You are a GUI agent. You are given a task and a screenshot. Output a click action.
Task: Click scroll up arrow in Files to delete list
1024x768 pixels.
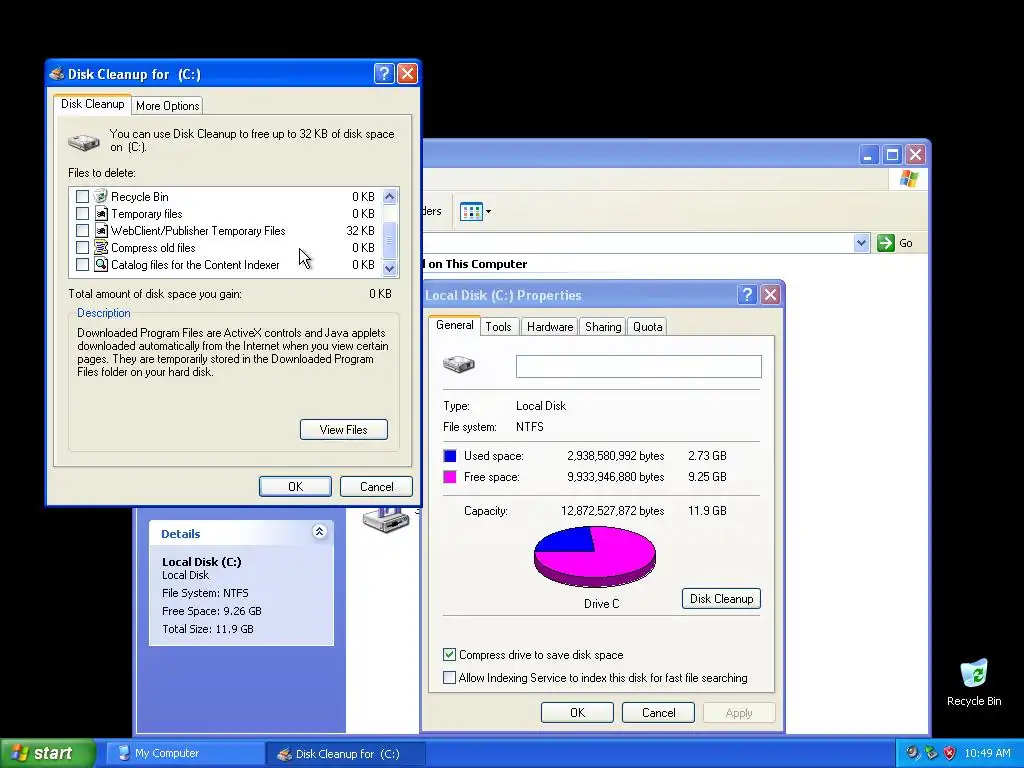(x=390, y=196)
